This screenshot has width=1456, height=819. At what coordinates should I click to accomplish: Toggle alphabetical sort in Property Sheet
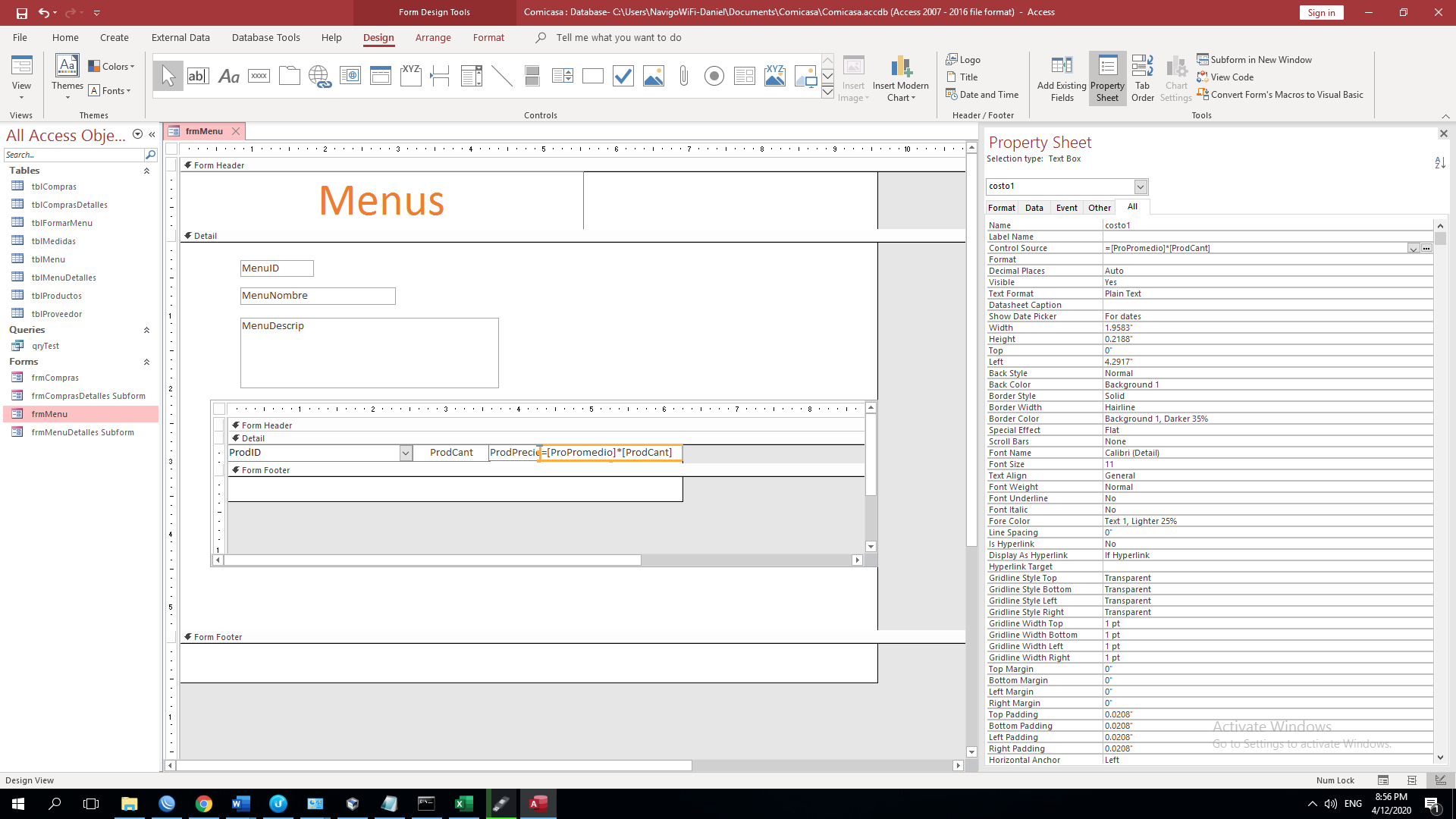coord(1440,162)
